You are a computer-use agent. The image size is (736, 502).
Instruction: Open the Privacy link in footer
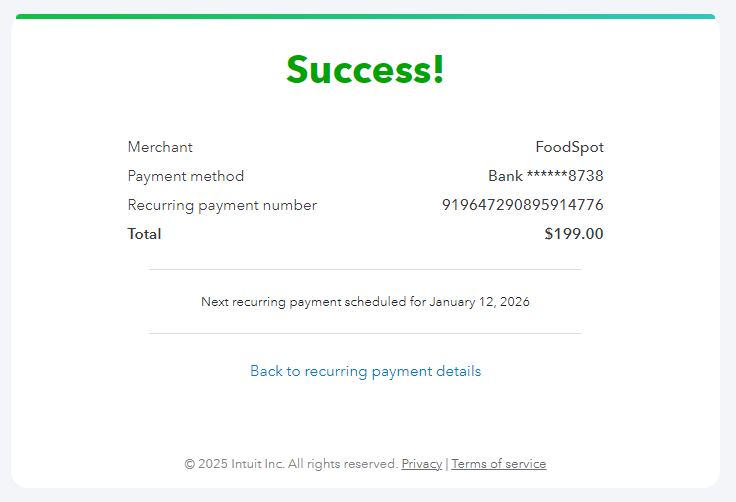coord(421,464)
